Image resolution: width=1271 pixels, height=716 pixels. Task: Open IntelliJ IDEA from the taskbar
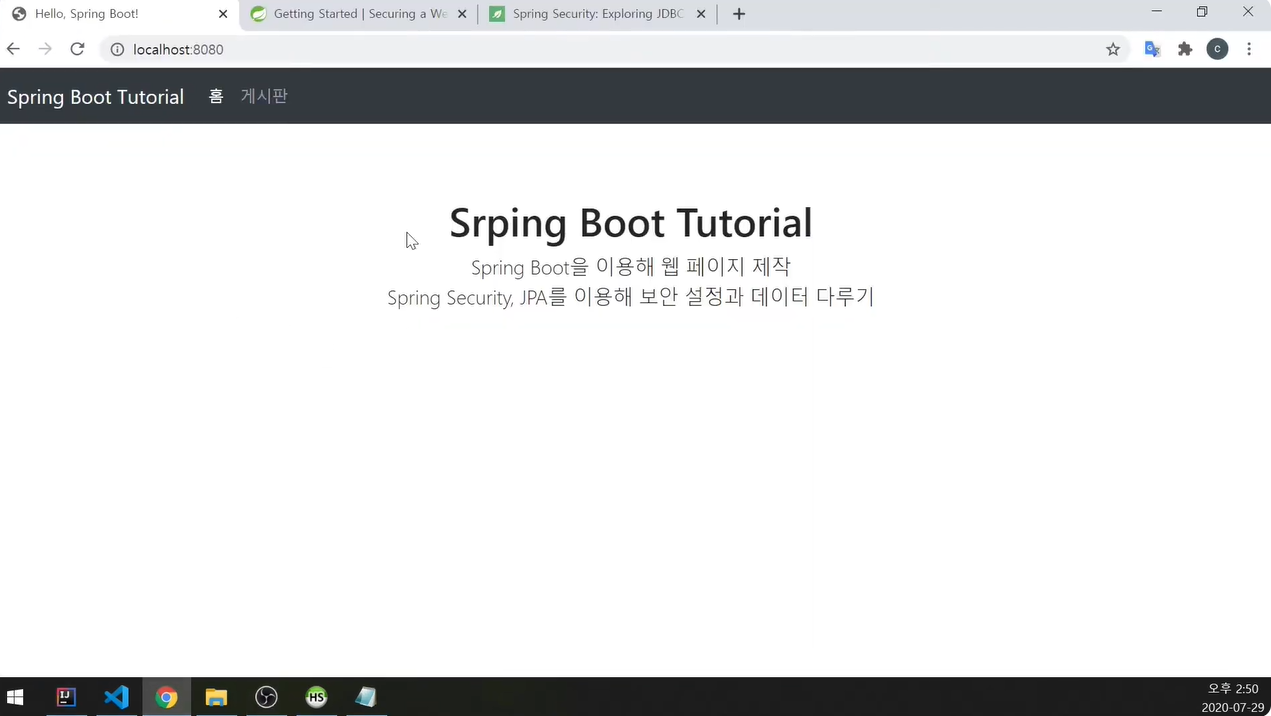66,697
